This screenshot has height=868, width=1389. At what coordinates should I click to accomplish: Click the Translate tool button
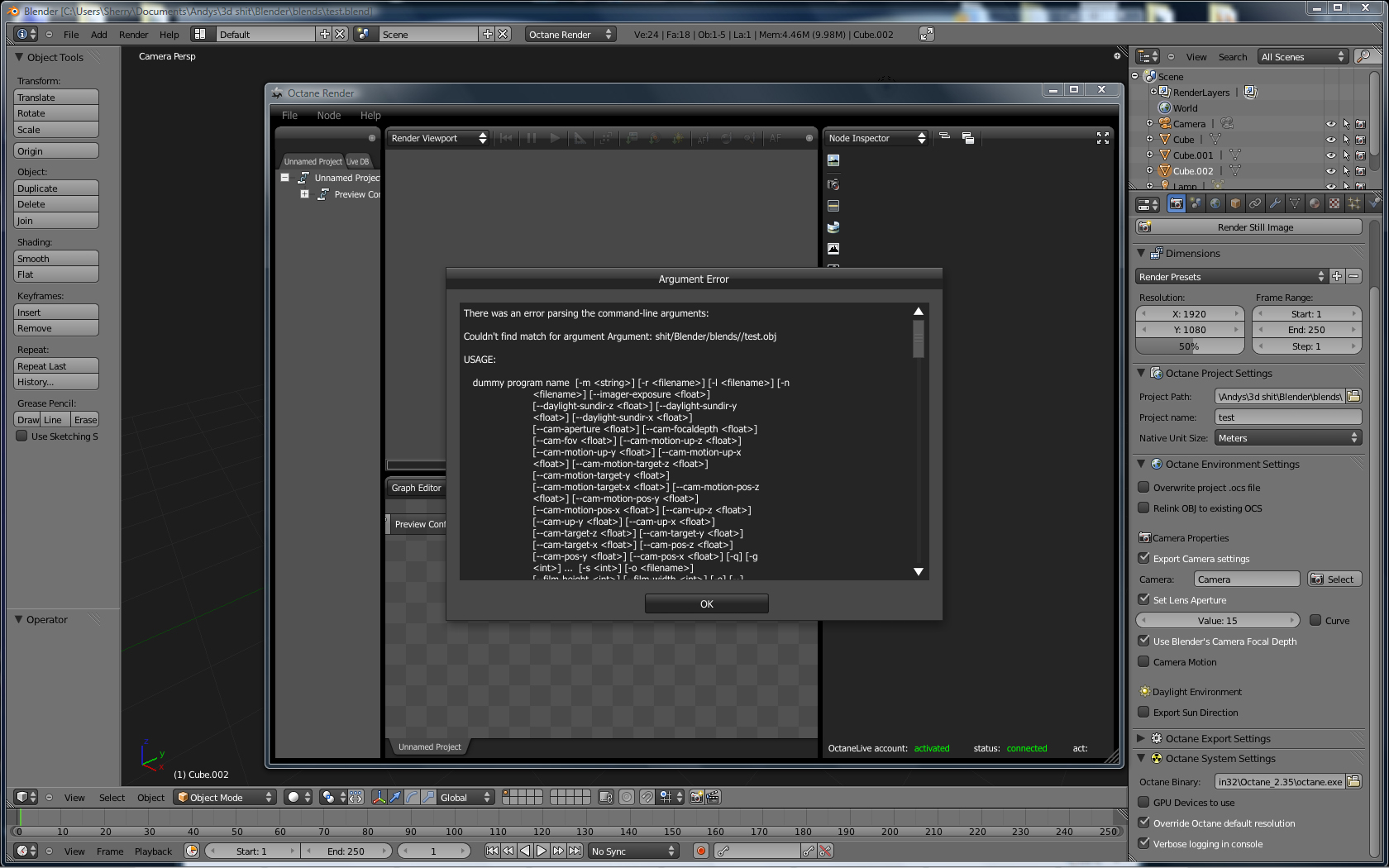56,97
